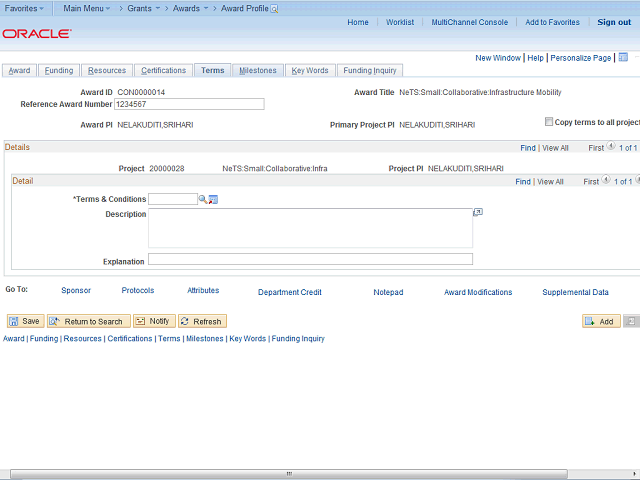Go to Attributes link

tap(203, 290)
